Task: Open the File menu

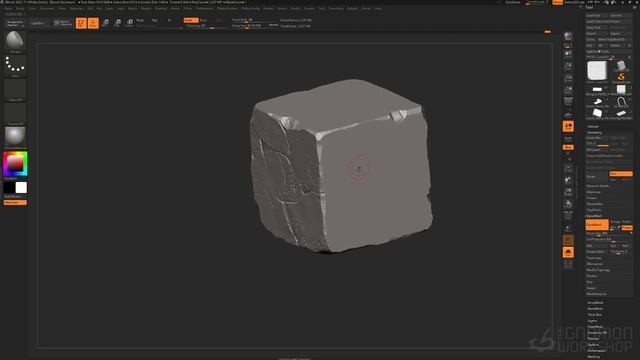Action: pos(99,8)
